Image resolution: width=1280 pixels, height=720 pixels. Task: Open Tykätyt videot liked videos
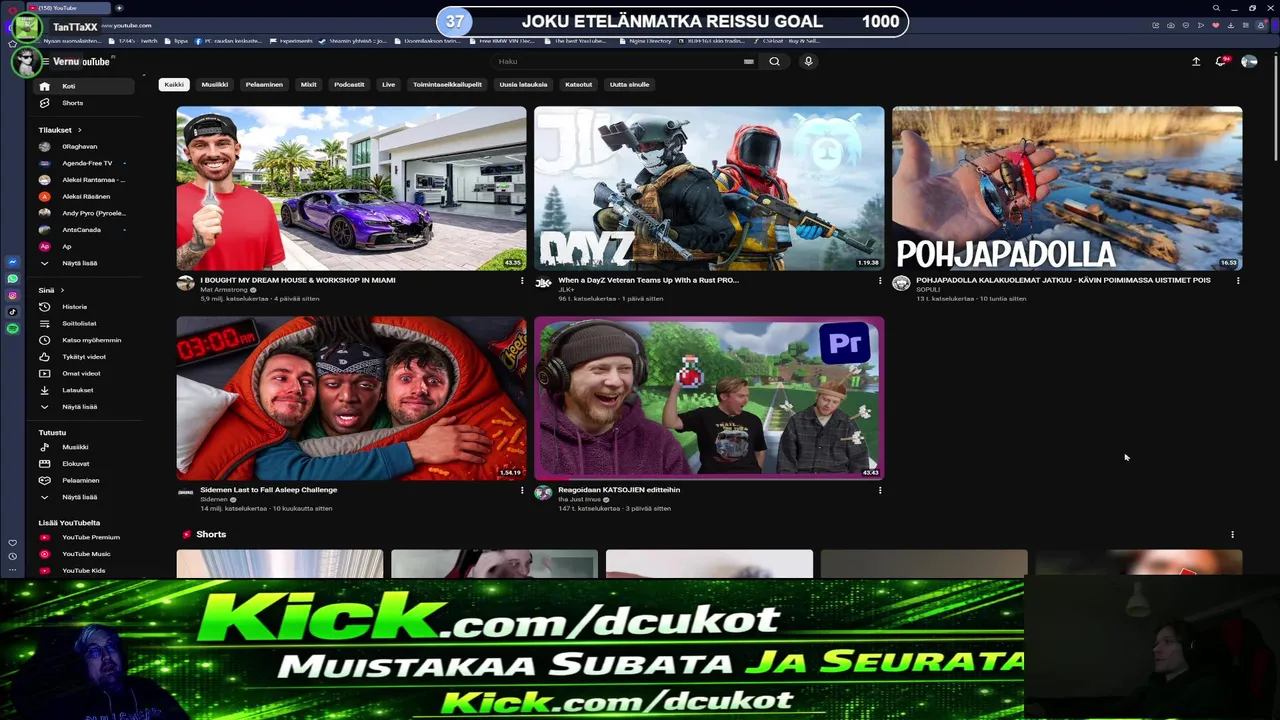click(x=85, y=357)
